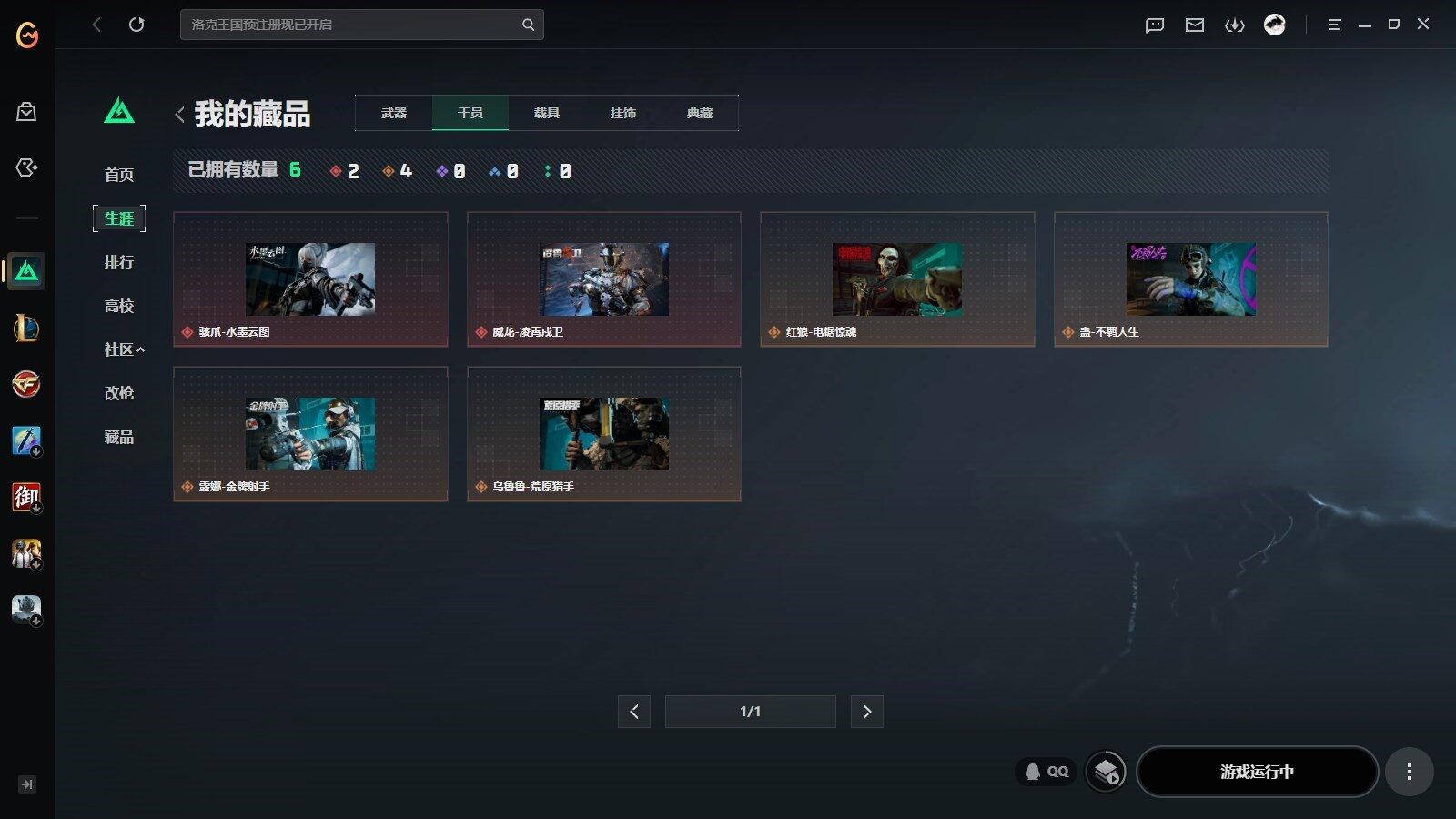This screenshot has width=1456, height=819.
Task: Click the 1/1 page indicator
Action: click(751, 712)
